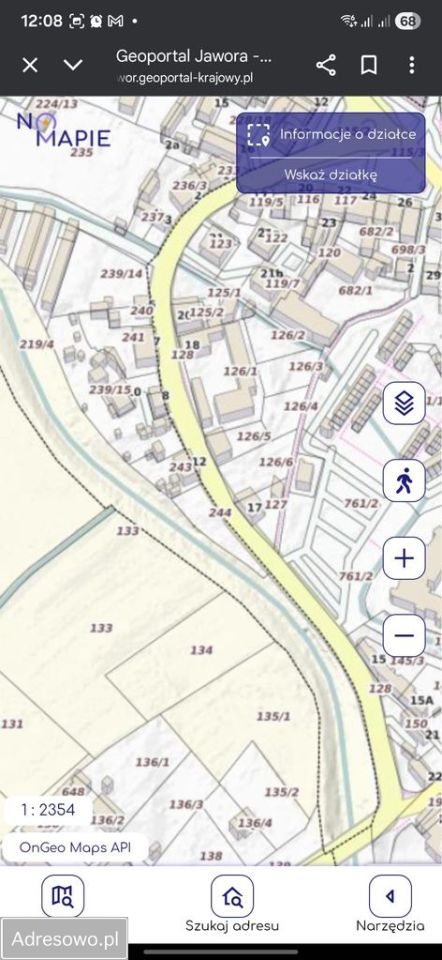Zoom in with the plus button
442x960 pixels.
click(404, 558)
